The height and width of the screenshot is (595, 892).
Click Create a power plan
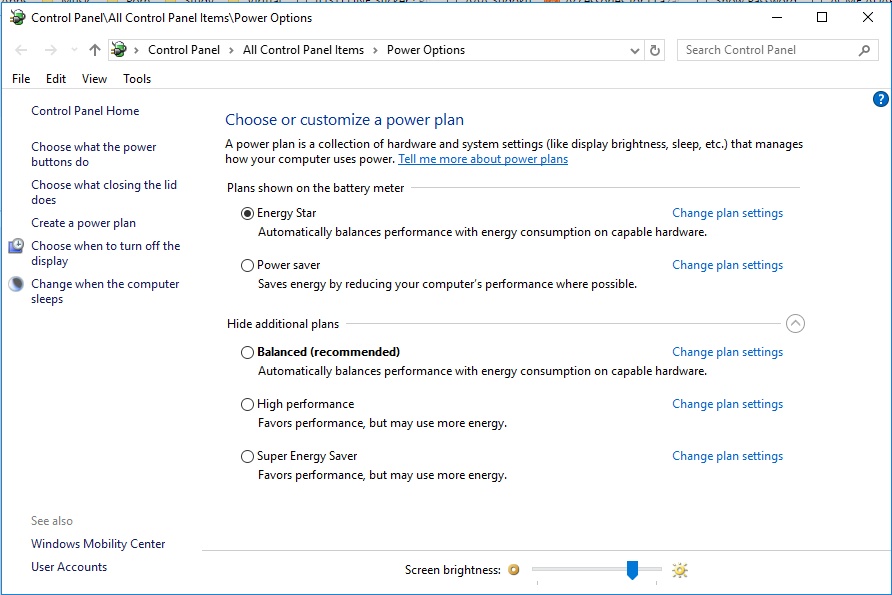pyautogui.click(x=84, y=223)
